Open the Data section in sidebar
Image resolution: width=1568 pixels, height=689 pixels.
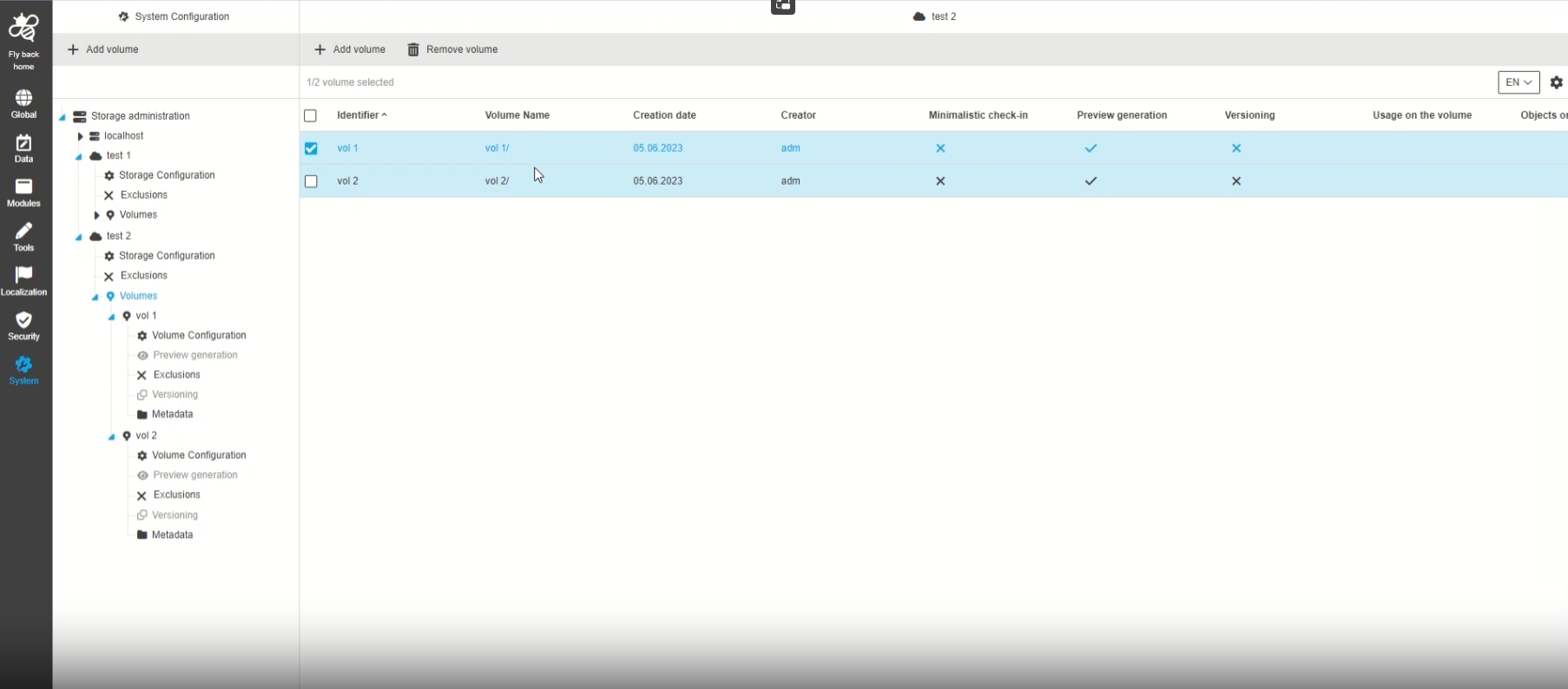[x=23, y=148]
